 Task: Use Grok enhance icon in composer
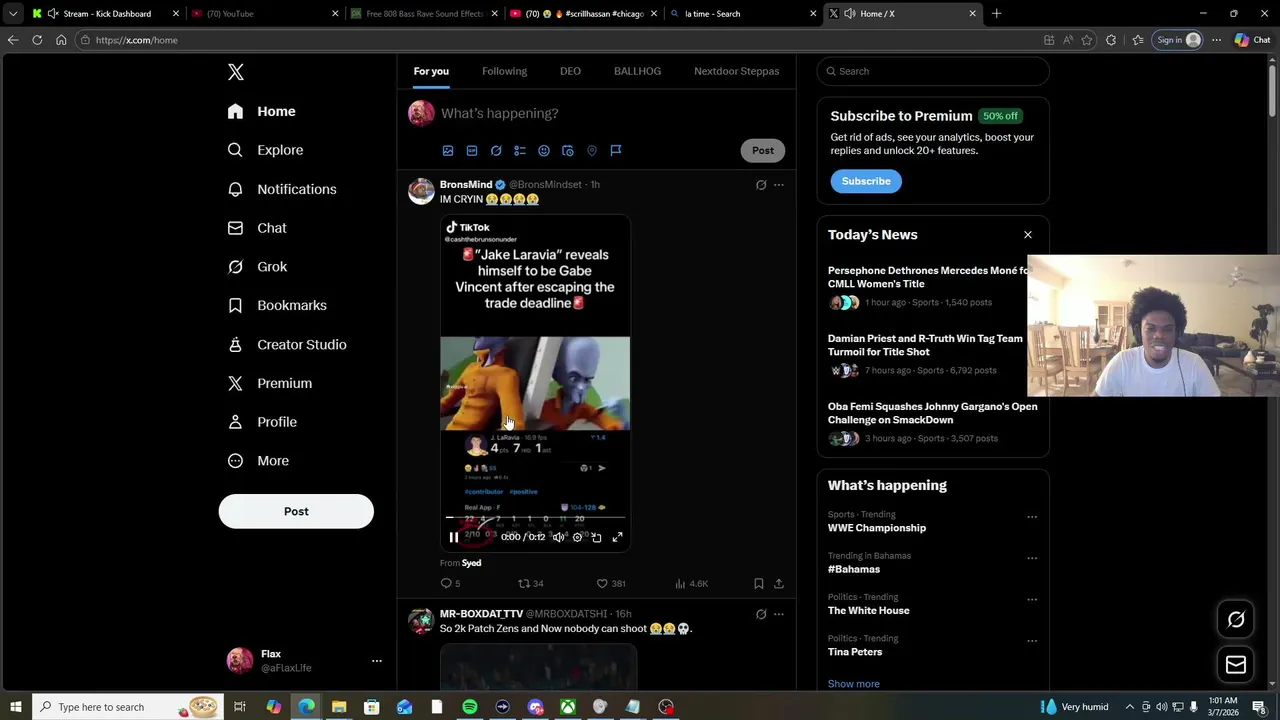click(496, 151)
